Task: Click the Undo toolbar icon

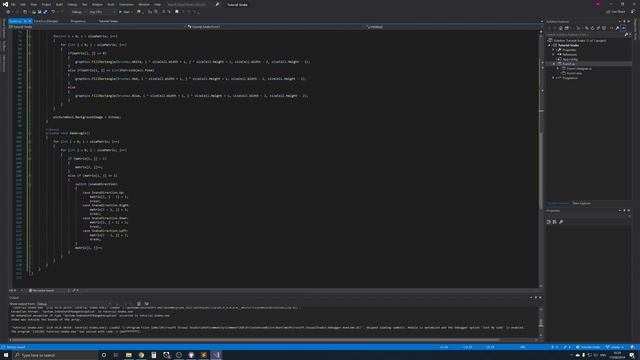Action: point(53,12)
